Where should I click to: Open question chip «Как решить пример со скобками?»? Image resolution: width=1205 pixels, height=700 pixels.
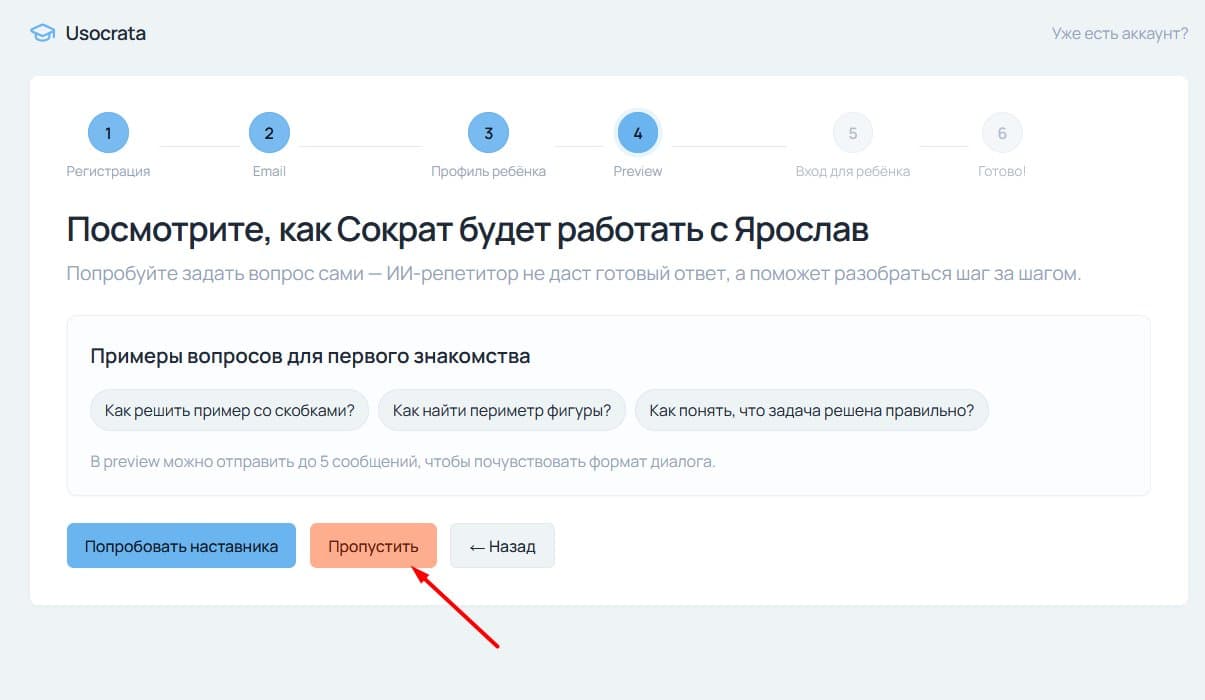[x=229, y=409]
